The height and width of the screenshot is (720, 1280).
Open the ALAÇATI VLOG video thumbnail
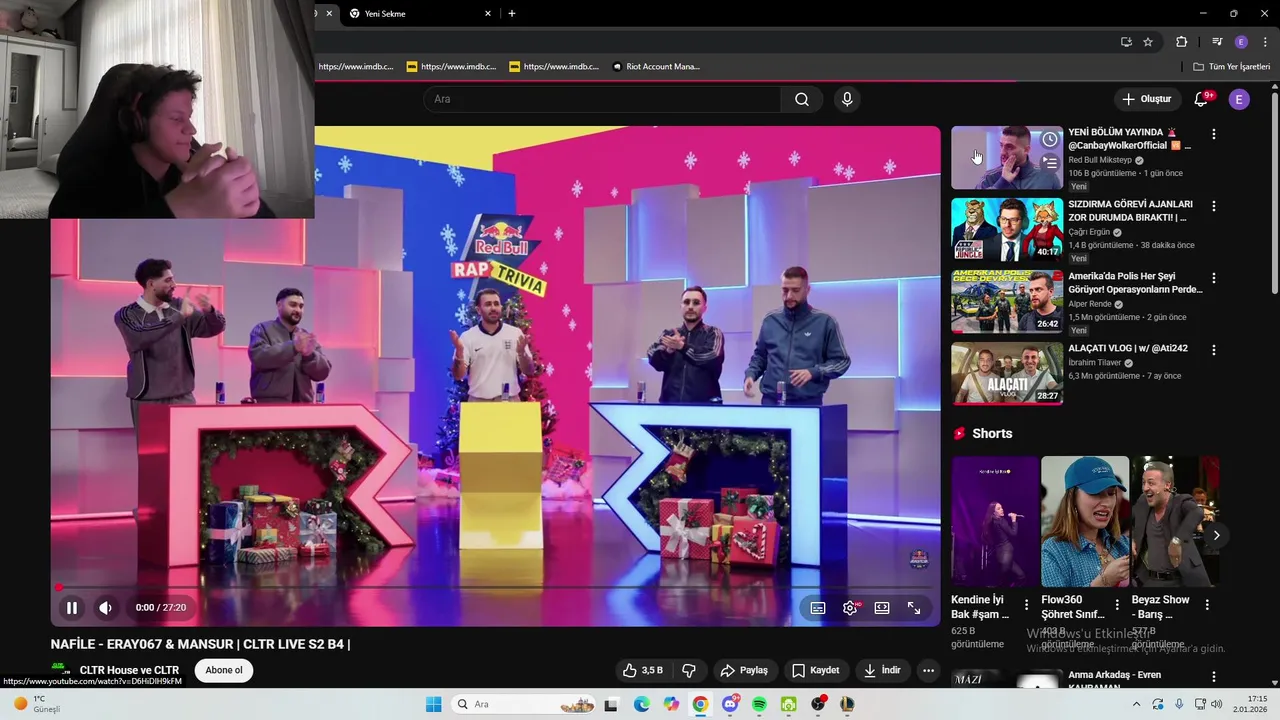point(1007,373)
